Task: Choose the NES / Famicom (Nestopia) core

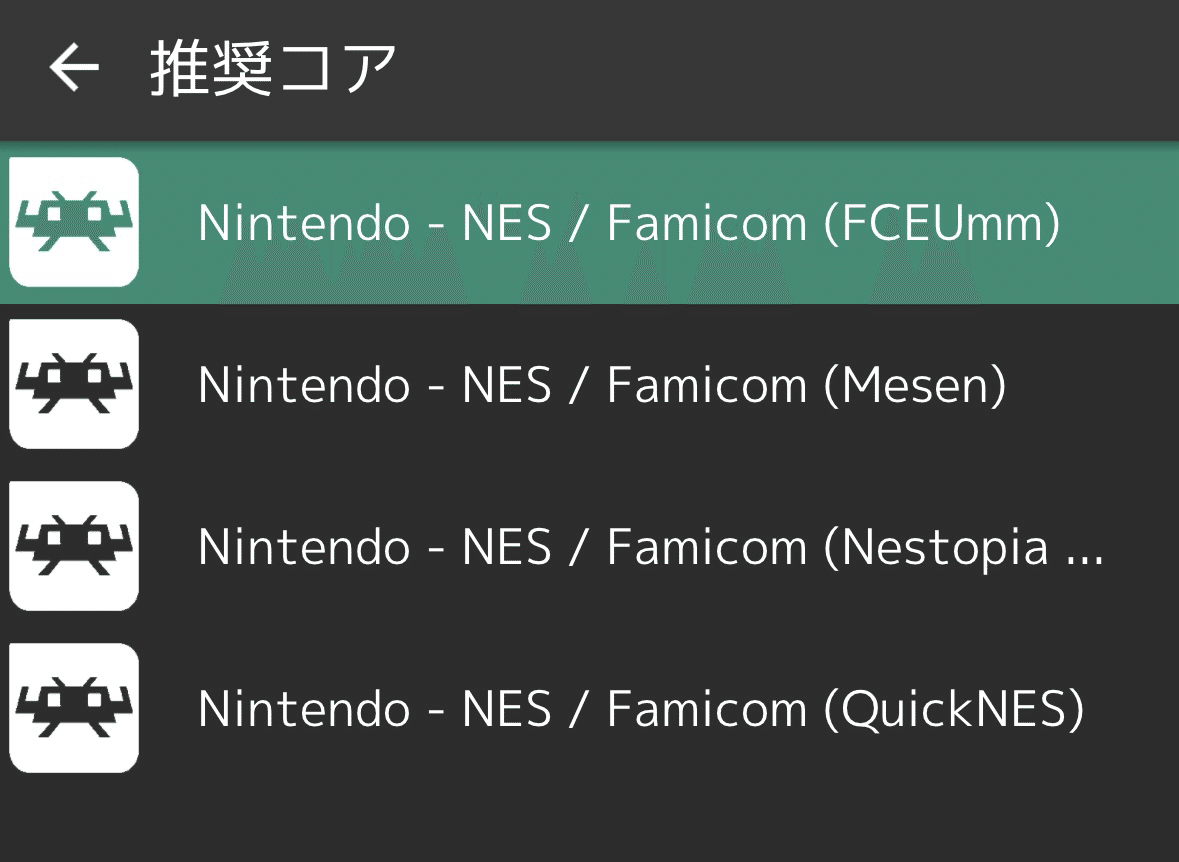Action: tap(590, 546)
